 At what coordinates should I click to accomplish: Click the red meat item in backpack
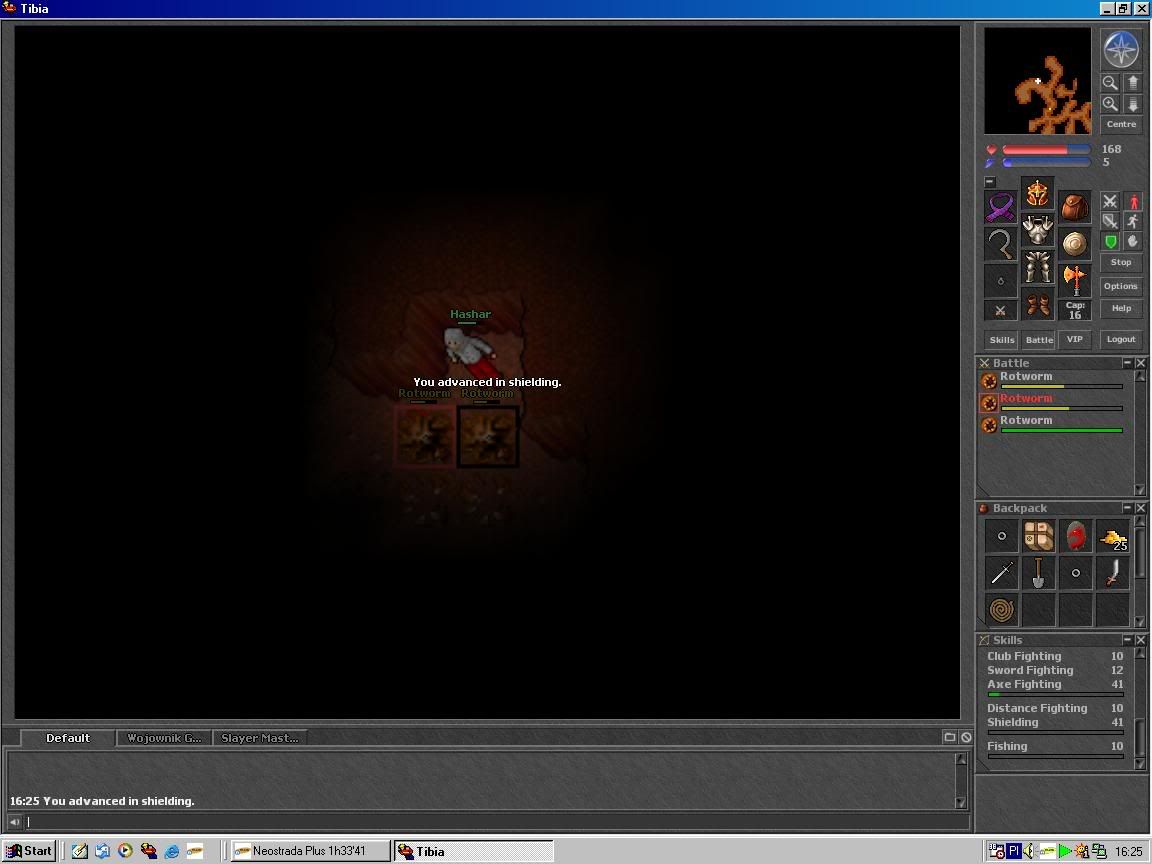tap(1076, 536)
